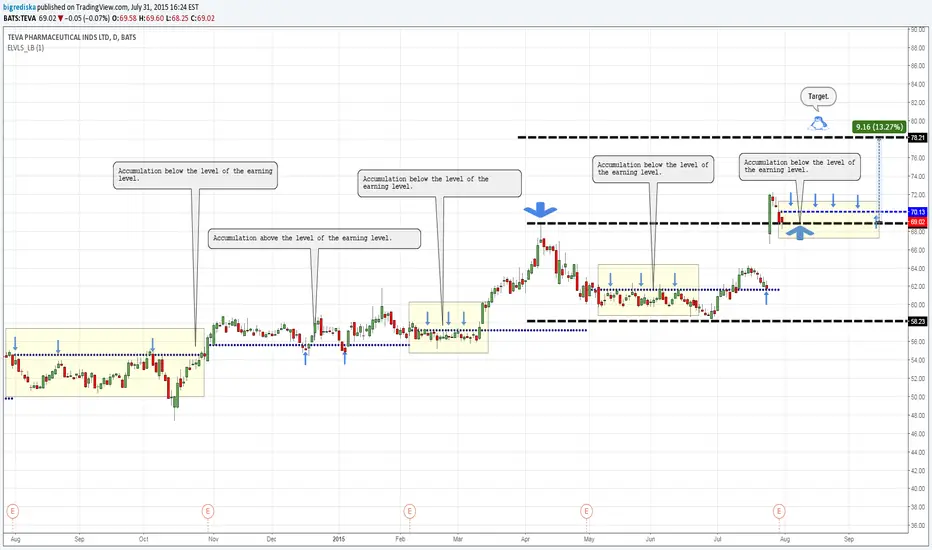Select the large blue down arrow at April peak
932x550 pixels.
(540, 209)
